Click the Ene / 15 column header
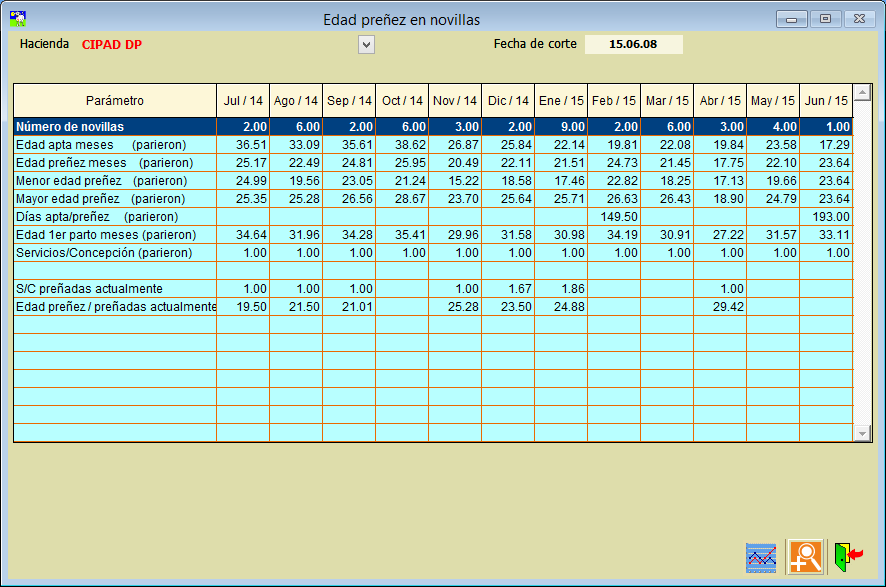The width and height of the screenshot is (886, 587). point(561,101)
